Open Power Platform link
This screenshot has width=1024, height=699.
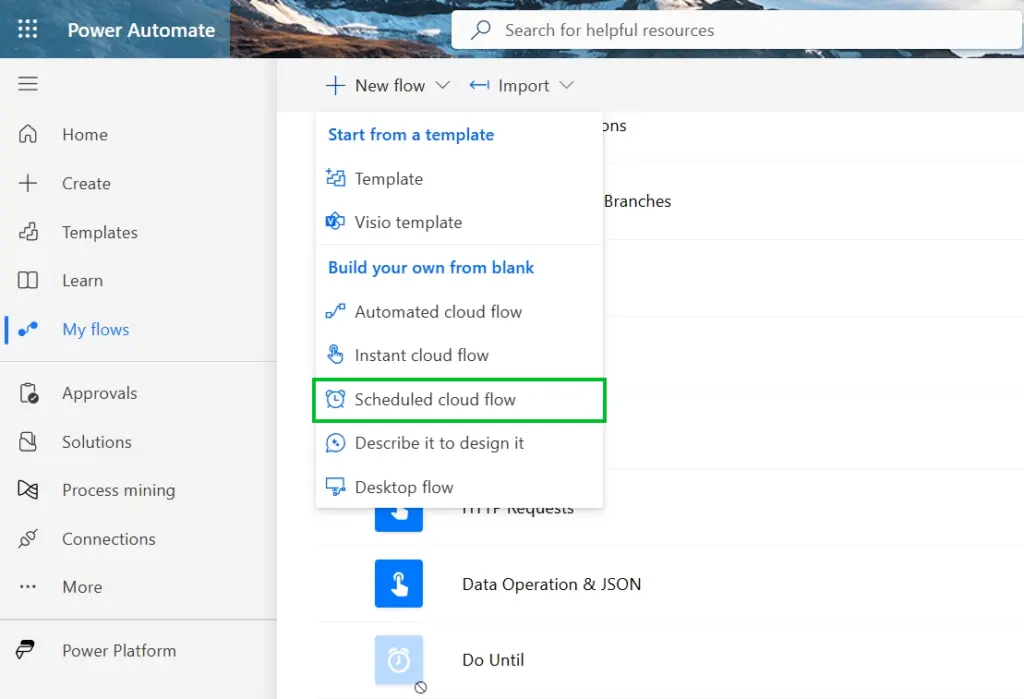(x=120, y=651)
